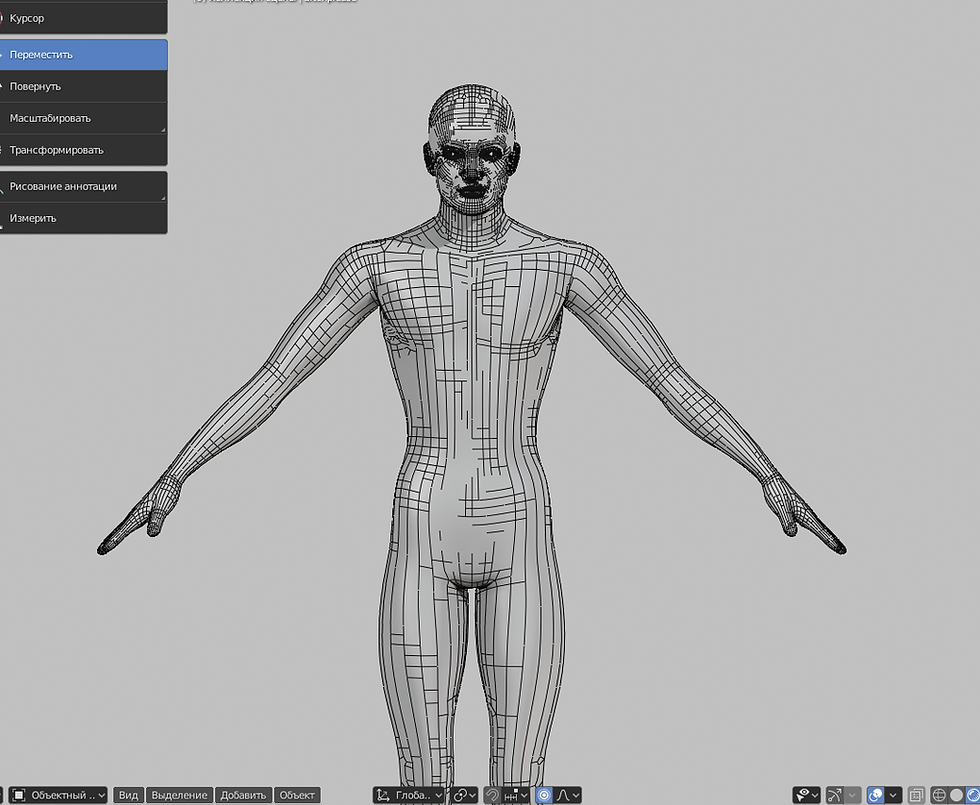Toggle X-ray view icon
This screenshot has width=980, height=805.
point(916,795)
